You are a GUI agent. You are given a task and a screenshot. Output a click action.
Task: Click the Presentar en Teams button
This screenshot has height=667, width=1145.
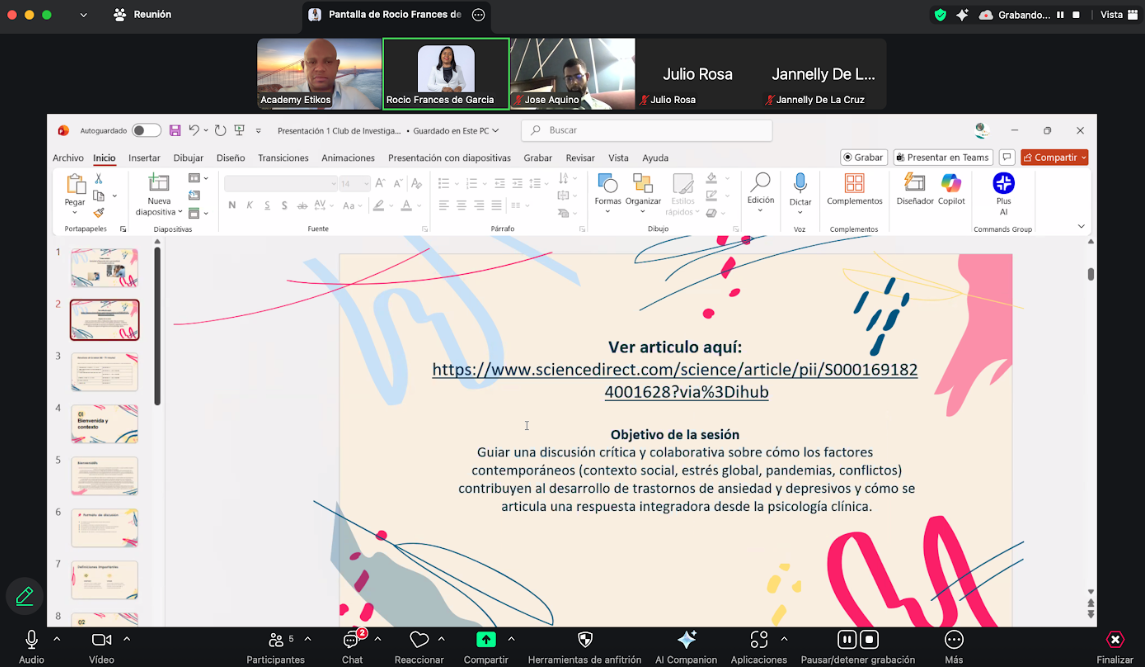[x=942, y=158]
